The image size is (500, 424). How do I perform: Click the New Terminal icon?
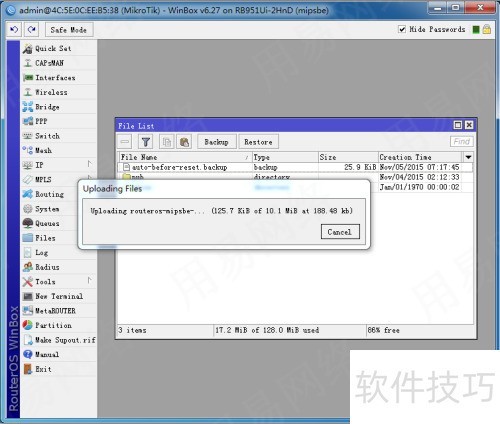pos(28,296)
